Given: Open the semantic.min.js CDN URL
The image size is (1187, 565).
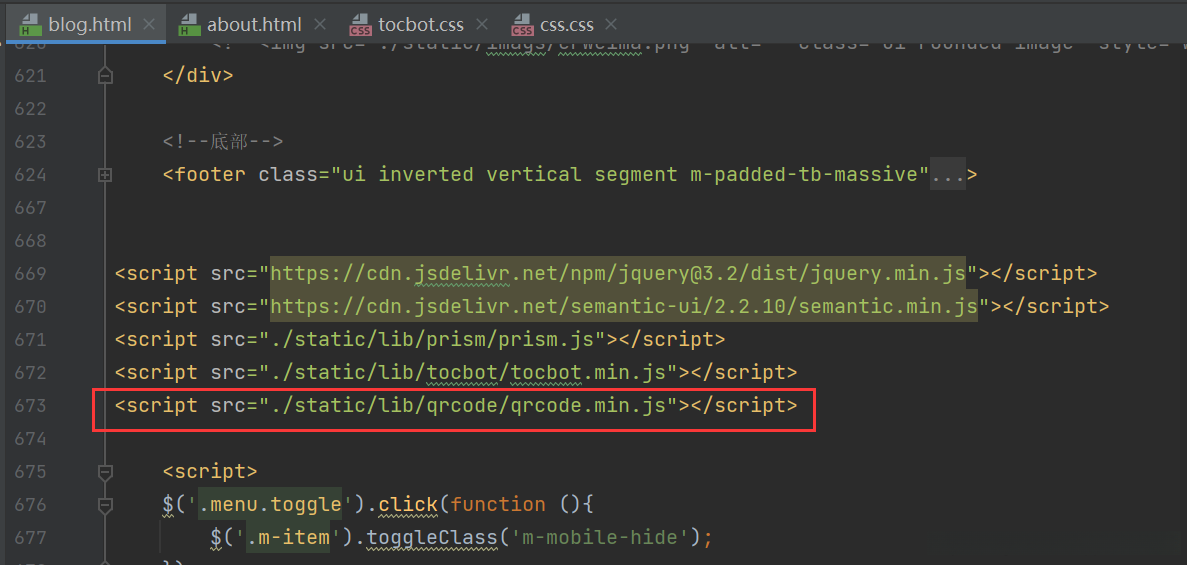Looking at the screenshot, I should pyautogui.click(x=625, y=307).
